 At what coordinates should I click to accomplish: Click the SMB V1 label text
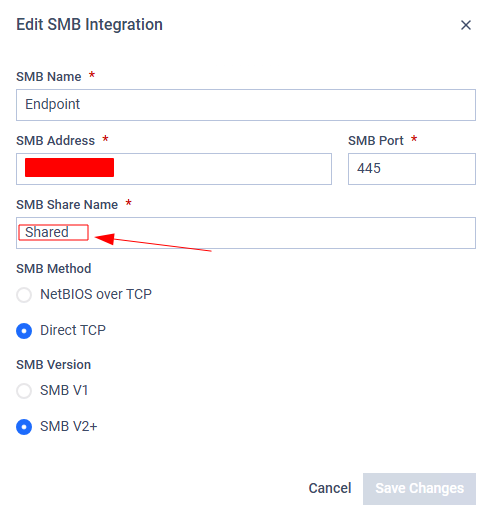pos(64,390)
